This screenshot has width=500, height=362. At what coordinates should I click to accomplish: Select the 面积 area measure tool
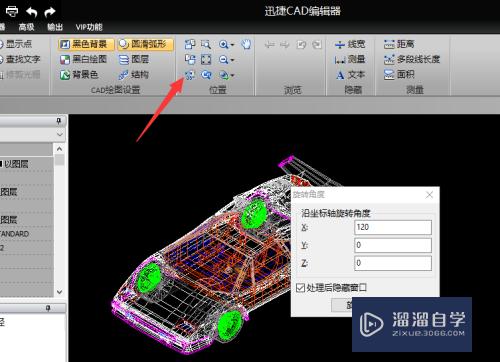(399, 74)
